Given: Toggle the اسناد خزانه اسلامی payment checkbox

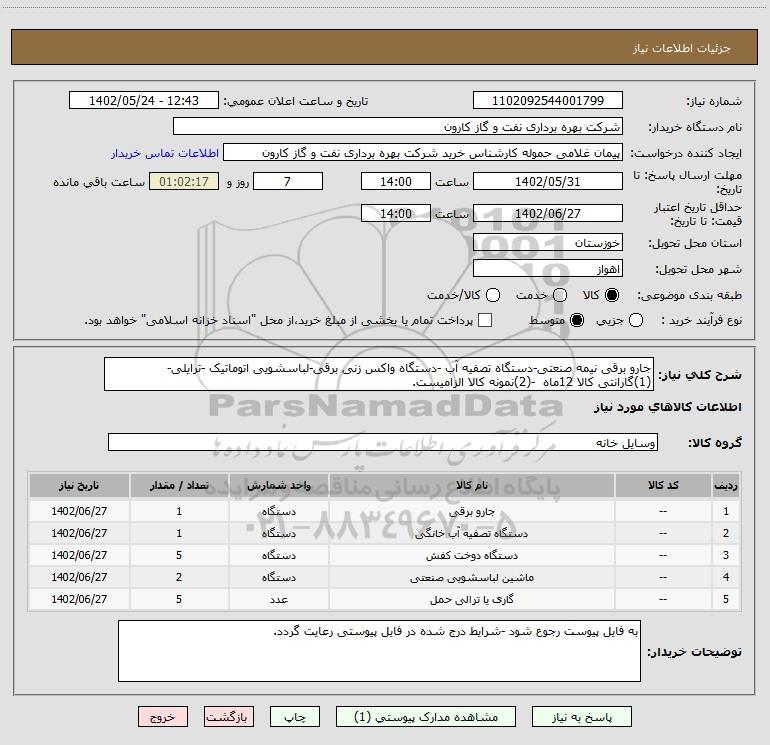Looking at the screenshot, I should [485, 320].
